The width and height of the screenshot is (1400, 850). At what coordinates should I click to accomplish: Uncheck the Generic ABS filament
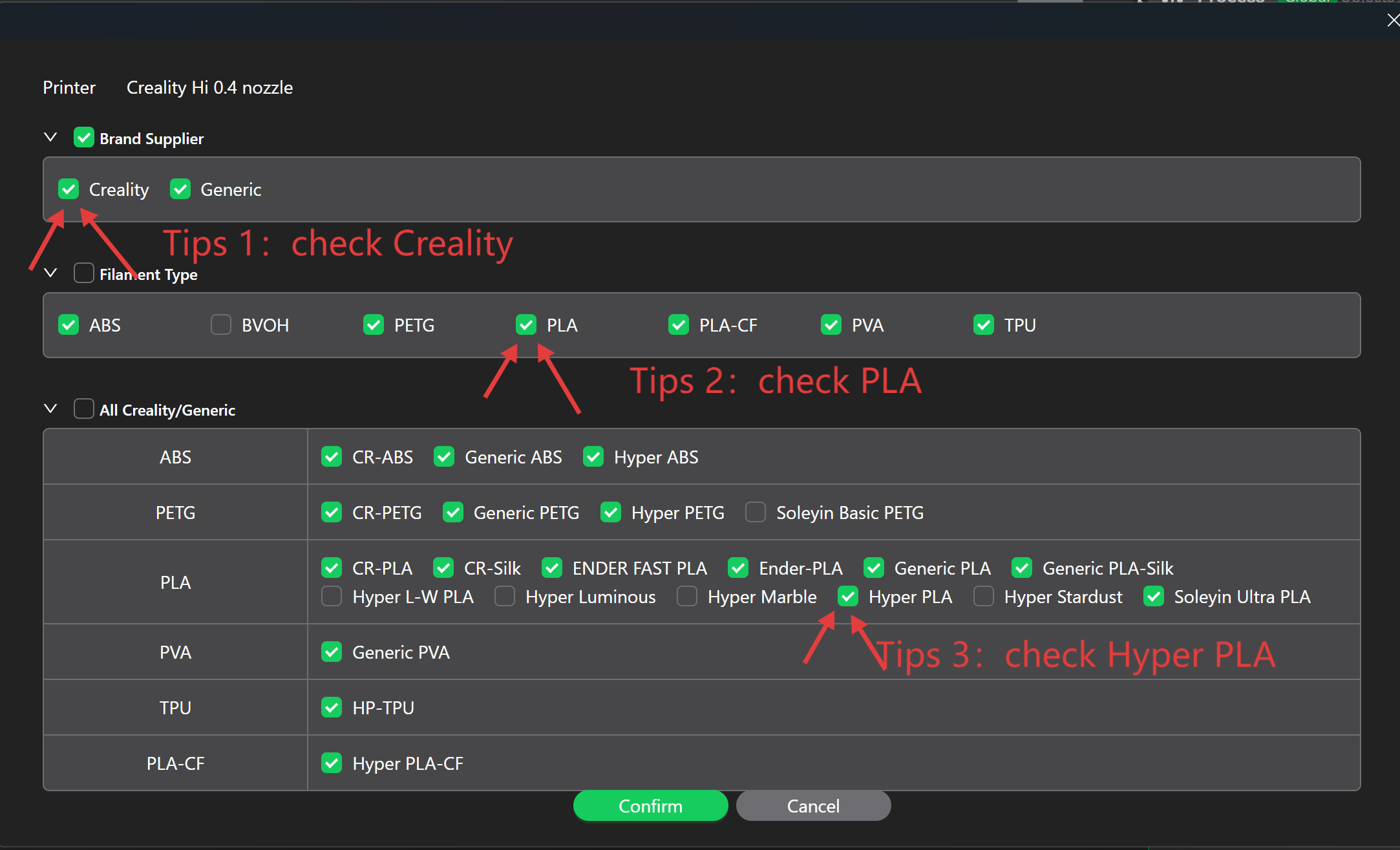pos(444,457)
